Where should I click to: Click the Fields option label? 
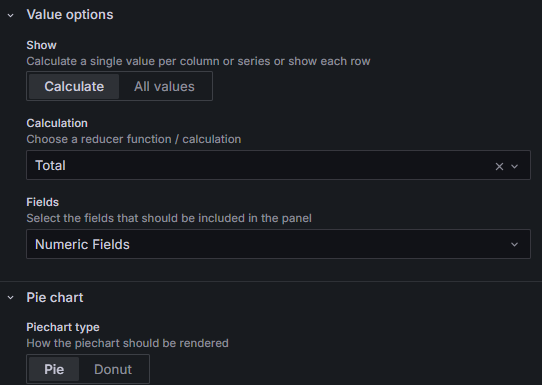(x=43, y=202)
